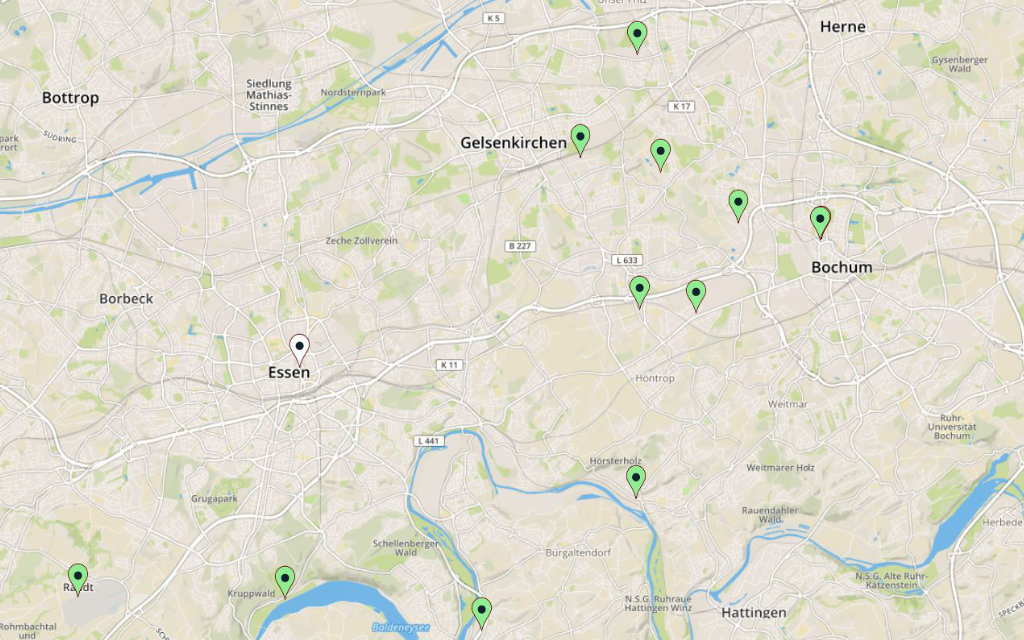Screen dimensions: 1024x640
Task: Select the white map marker above Essen
Action: click(299, 349)
